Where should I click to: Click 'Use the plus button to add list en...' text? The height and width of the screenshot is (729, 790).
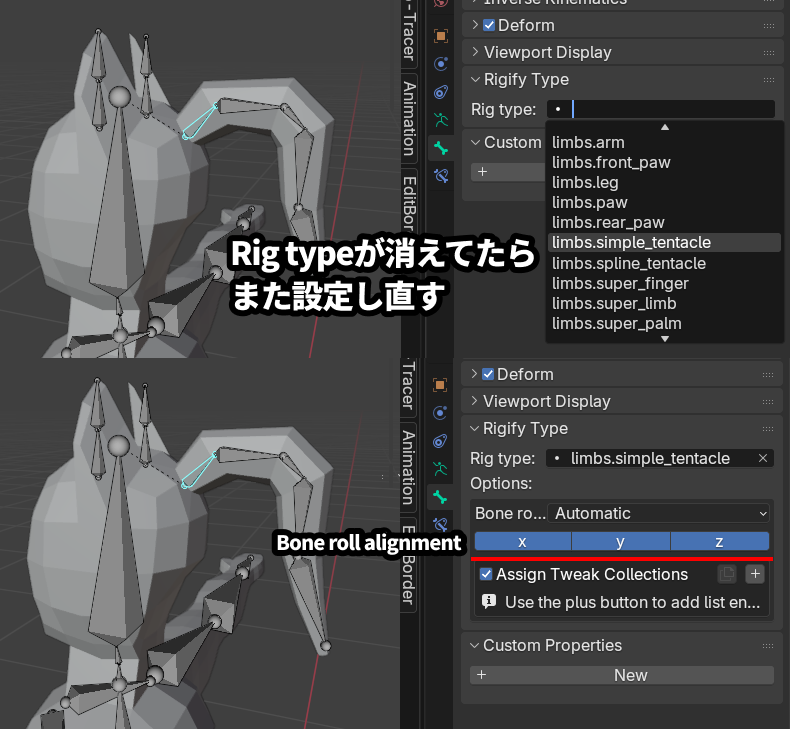tap(632, 603)
